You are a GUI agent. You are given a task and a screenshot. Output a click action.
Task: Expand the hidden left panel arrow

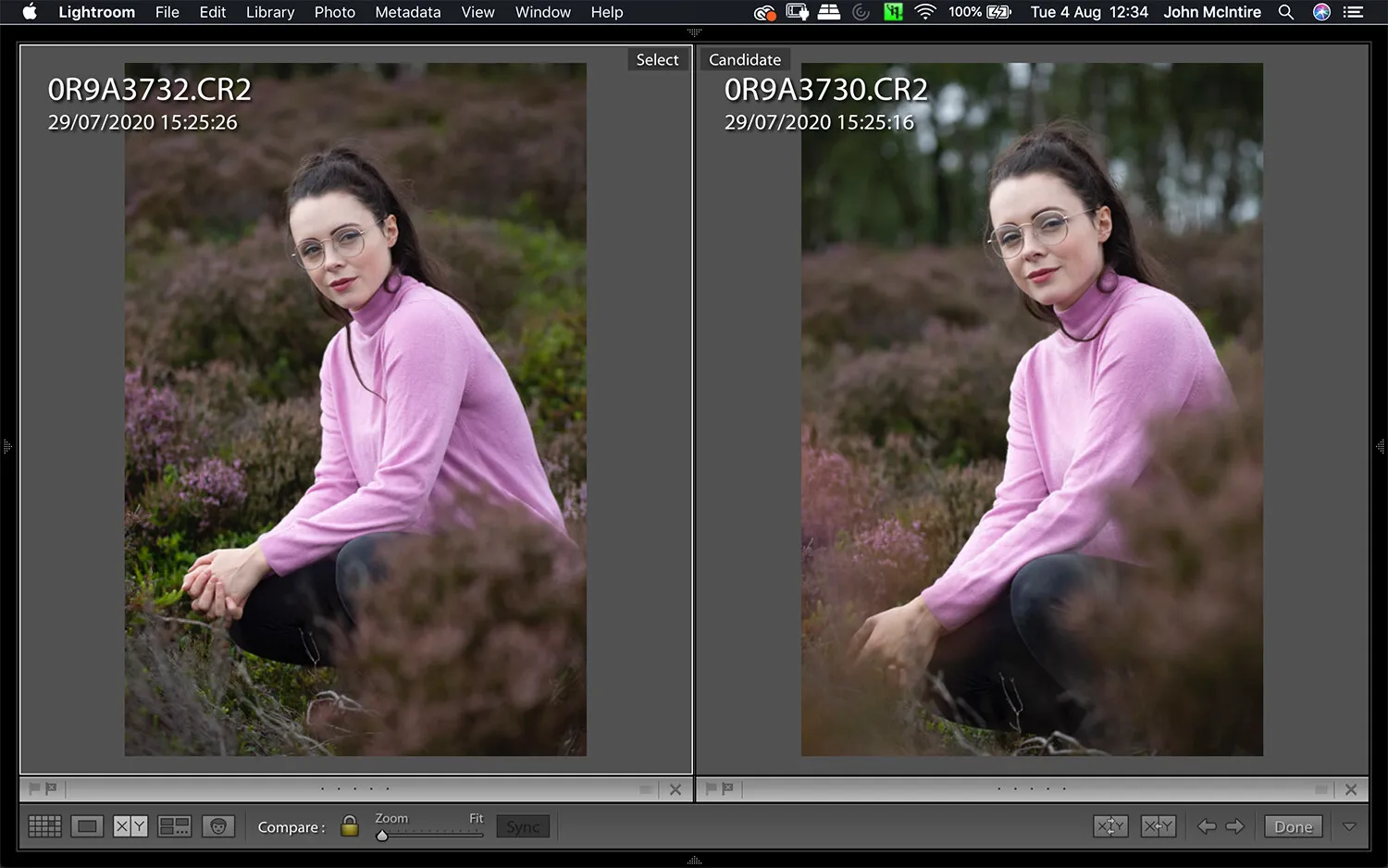point(7,447)
